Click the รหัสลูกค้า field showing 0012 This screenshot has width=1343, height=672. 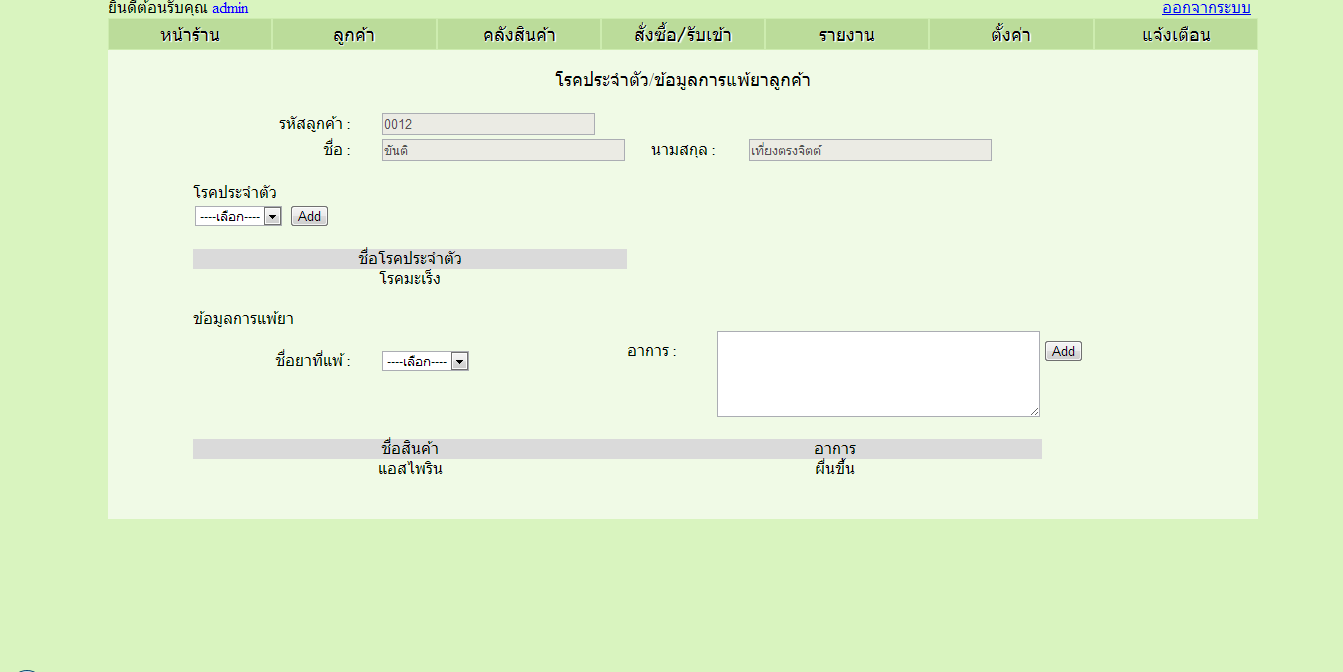[488, 124]
